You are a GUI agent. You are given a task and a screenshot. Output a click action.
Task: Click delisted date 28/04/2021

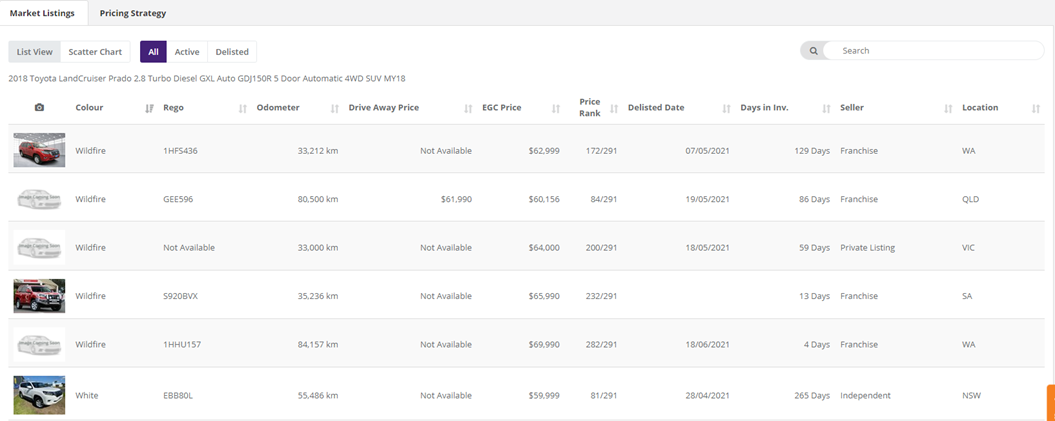[x=707, y=396]
